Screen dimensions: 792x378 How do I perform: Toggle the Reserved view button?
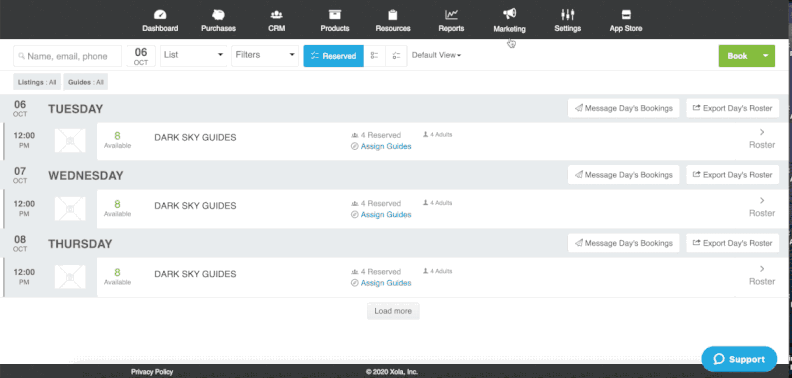coord(333,56)
